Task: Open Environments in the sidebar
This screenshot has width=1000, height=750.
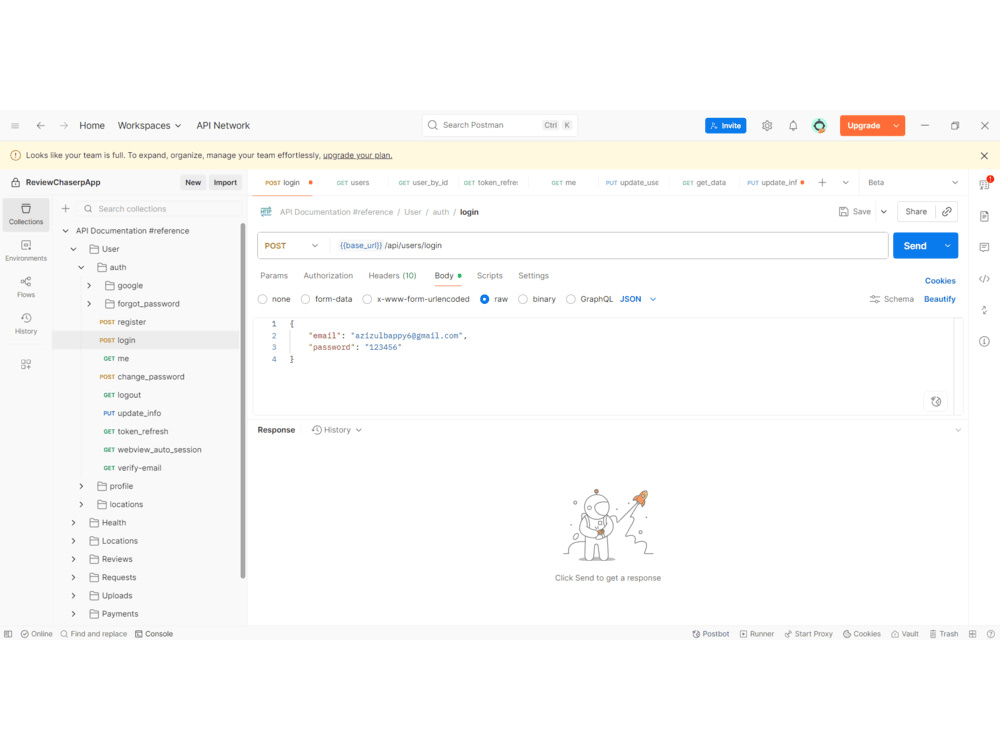Action: click(26, 251)
